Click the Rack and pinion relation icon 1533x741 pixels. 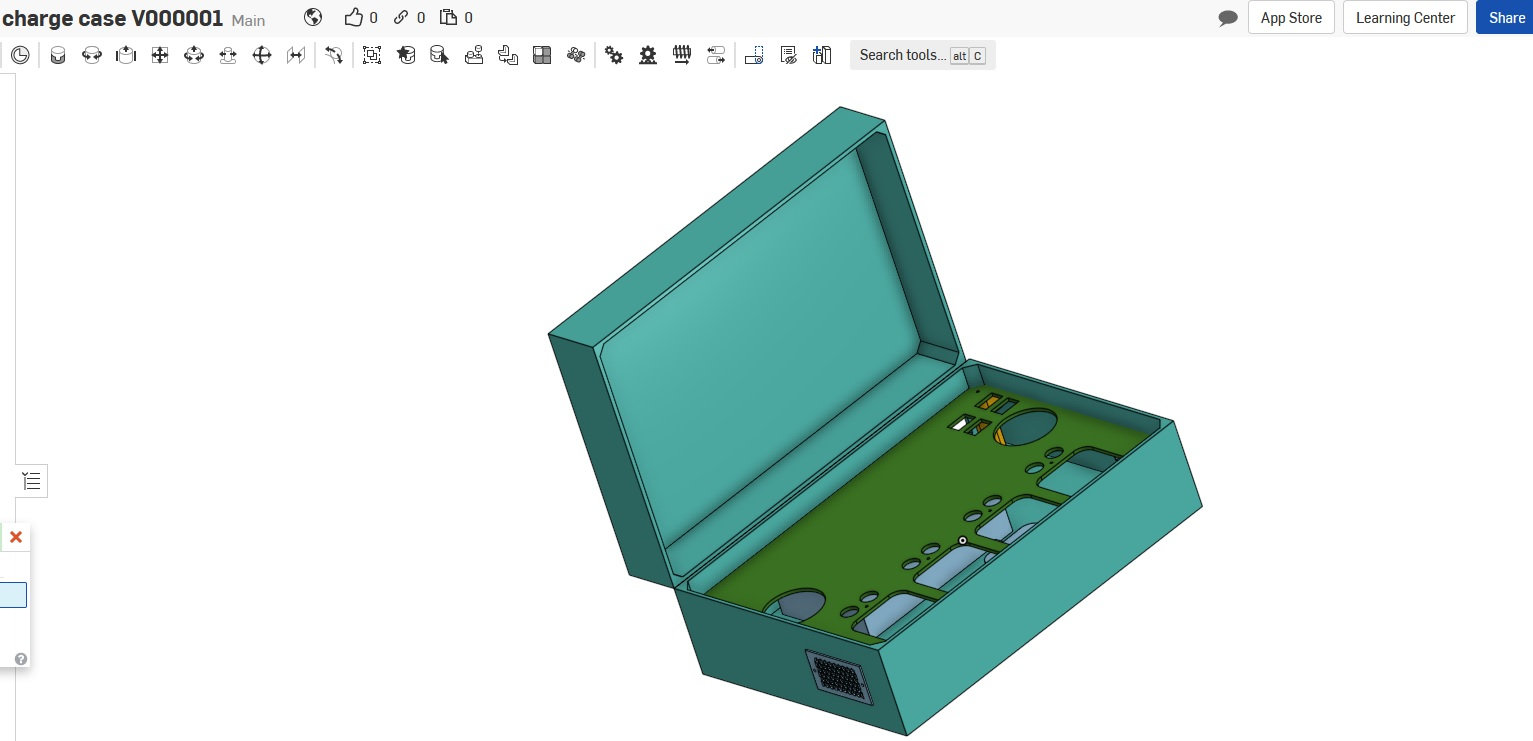648,56
